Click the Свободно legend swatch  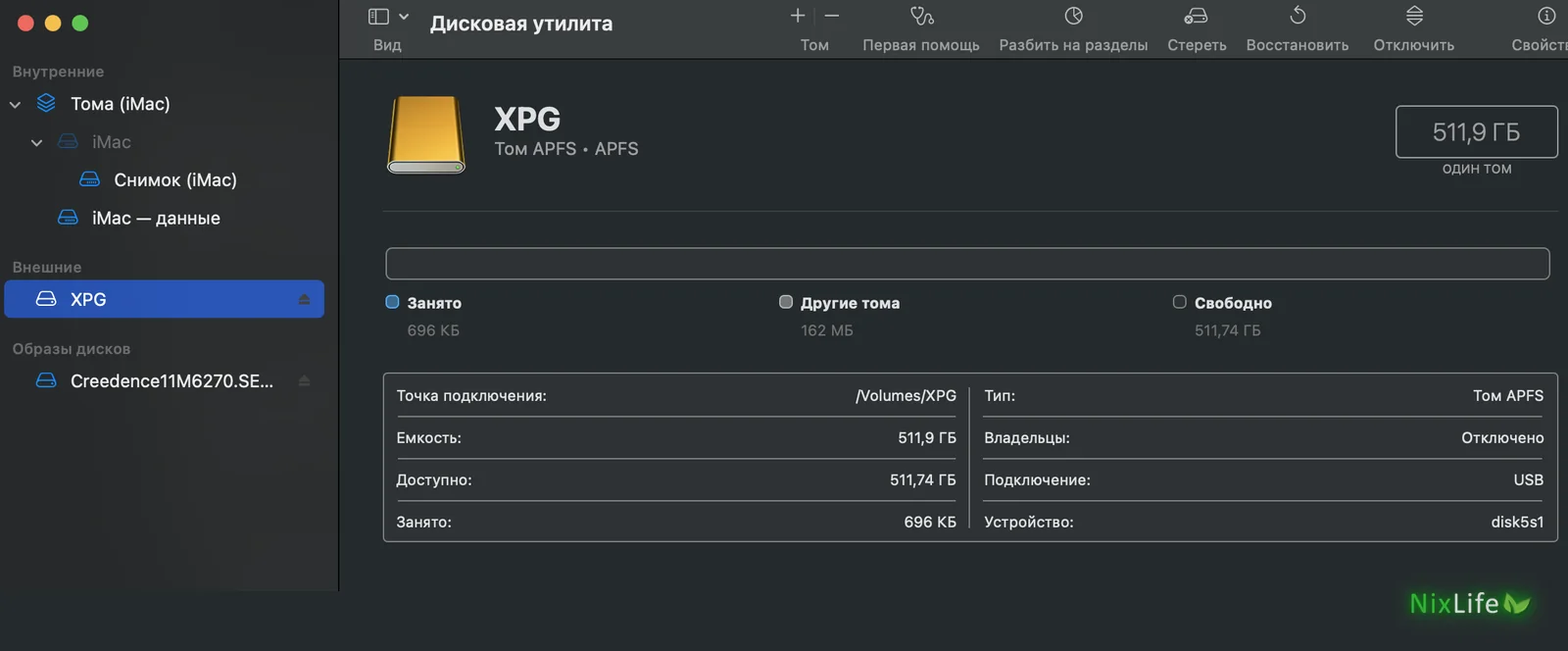(1180, 302)
